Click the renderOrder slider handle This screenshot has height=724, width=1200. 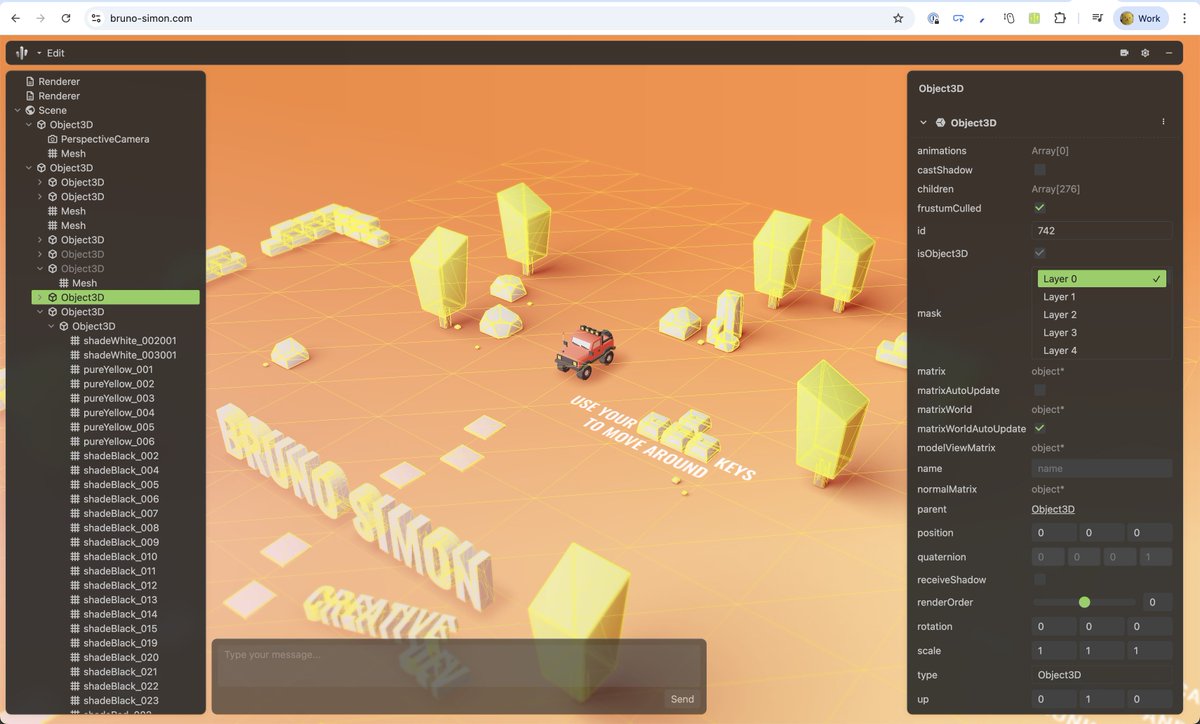coord(1084,602)
